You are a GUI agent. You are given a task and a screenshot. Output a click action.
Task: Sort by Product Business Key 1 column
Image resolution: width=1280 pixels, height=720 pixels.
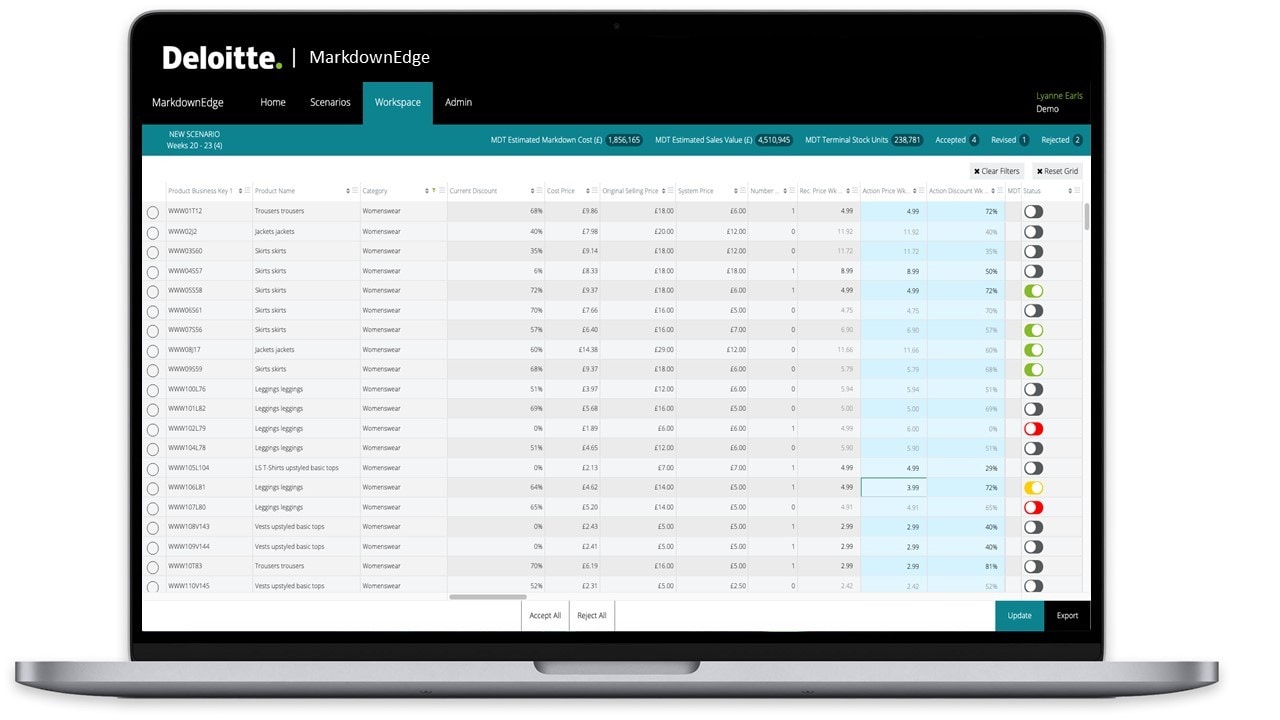click(240, 191)
